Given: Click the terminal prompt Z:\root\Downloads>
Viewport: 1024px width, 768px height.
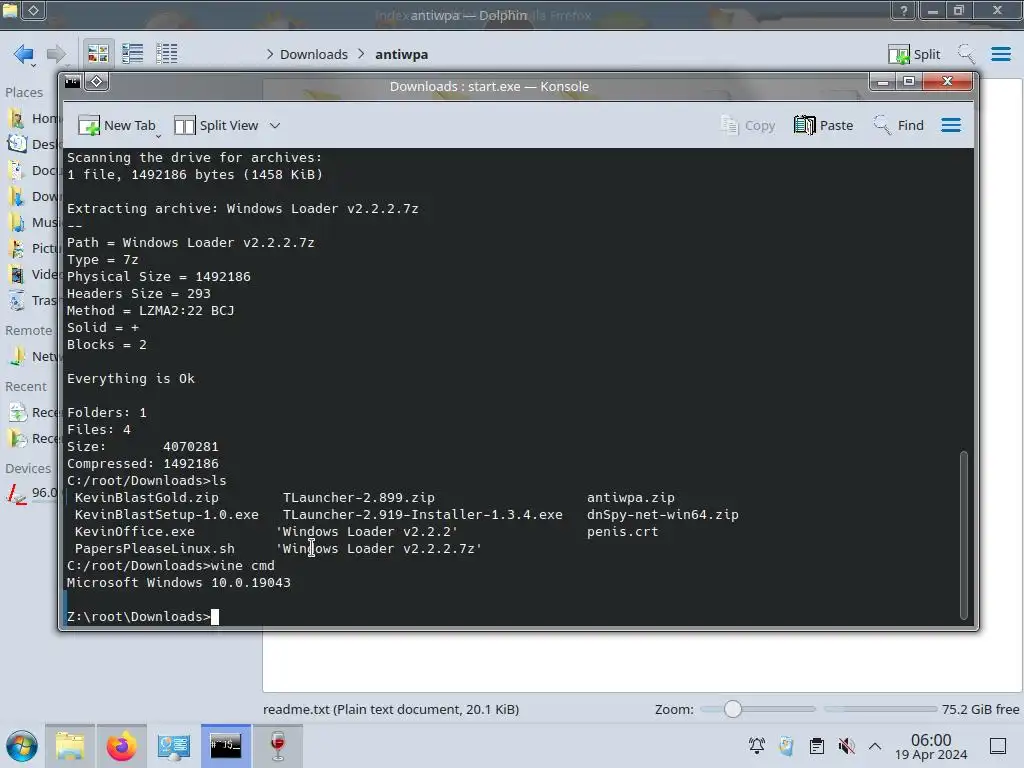Looking at the screenshot, I should coord(138,616).
